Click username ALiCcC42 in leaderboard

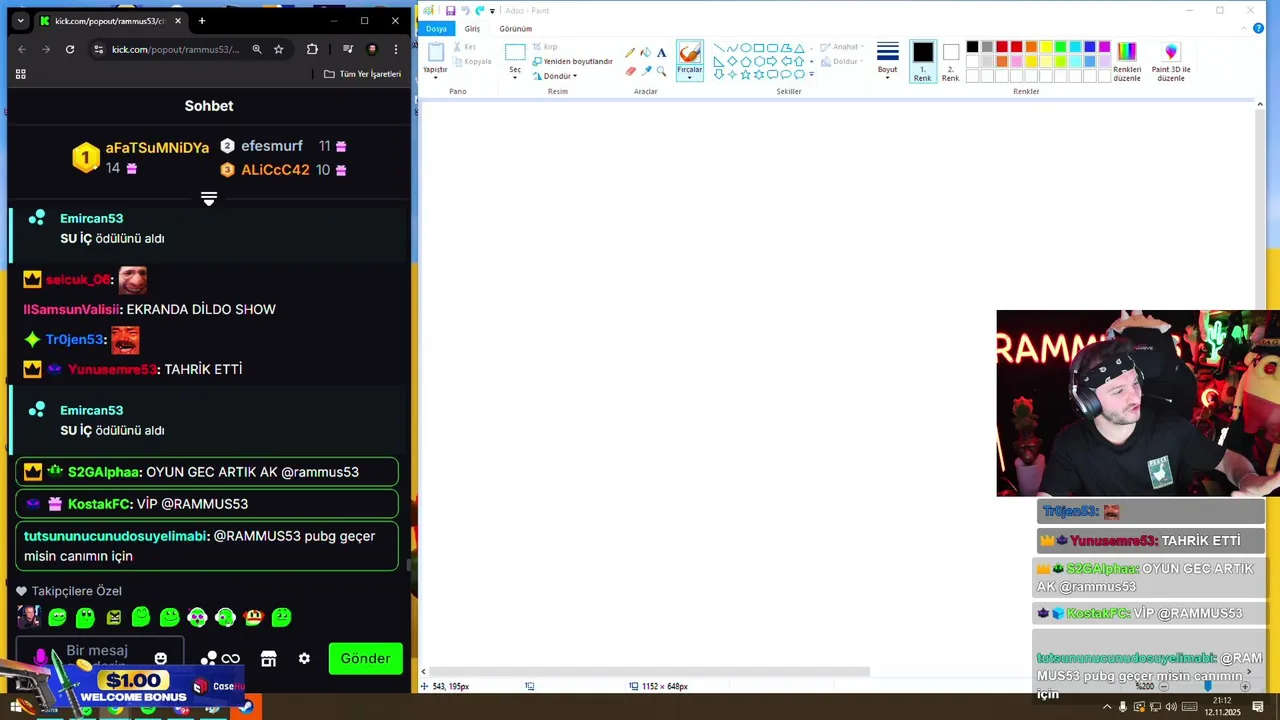tap(275, 170)
